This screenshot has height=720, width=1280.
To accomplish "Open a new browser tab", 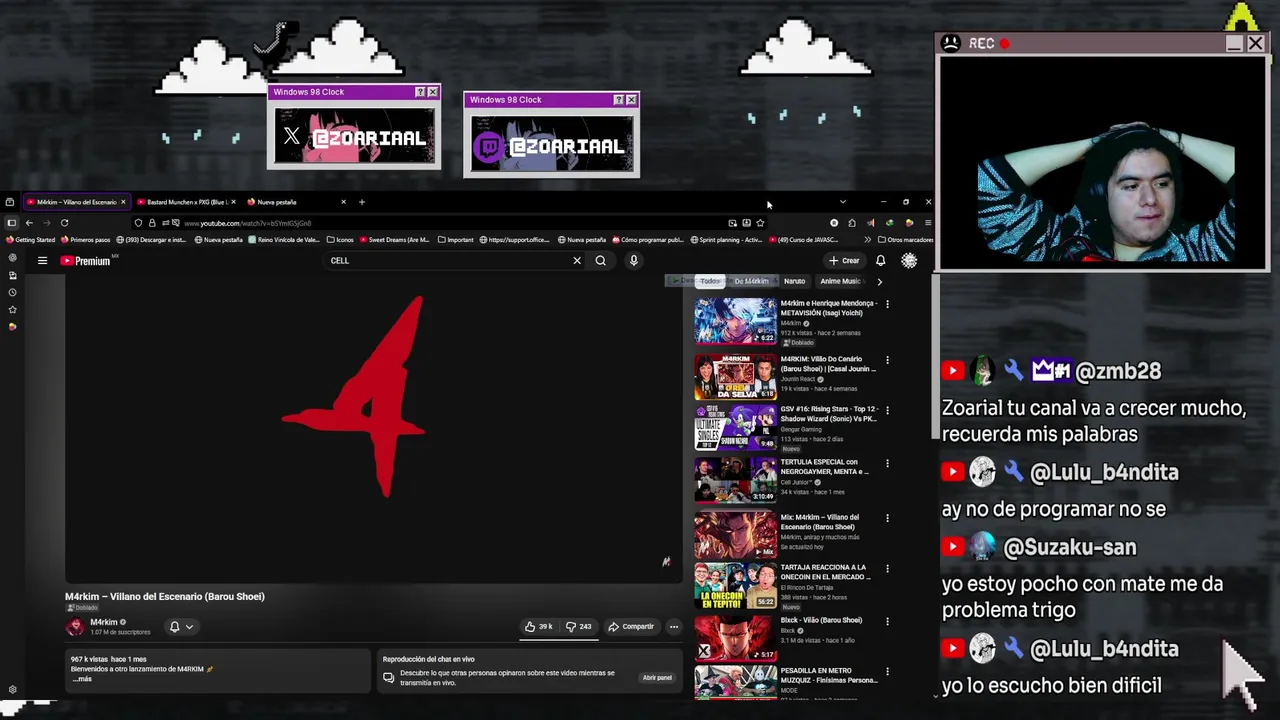I will point(361,202).
